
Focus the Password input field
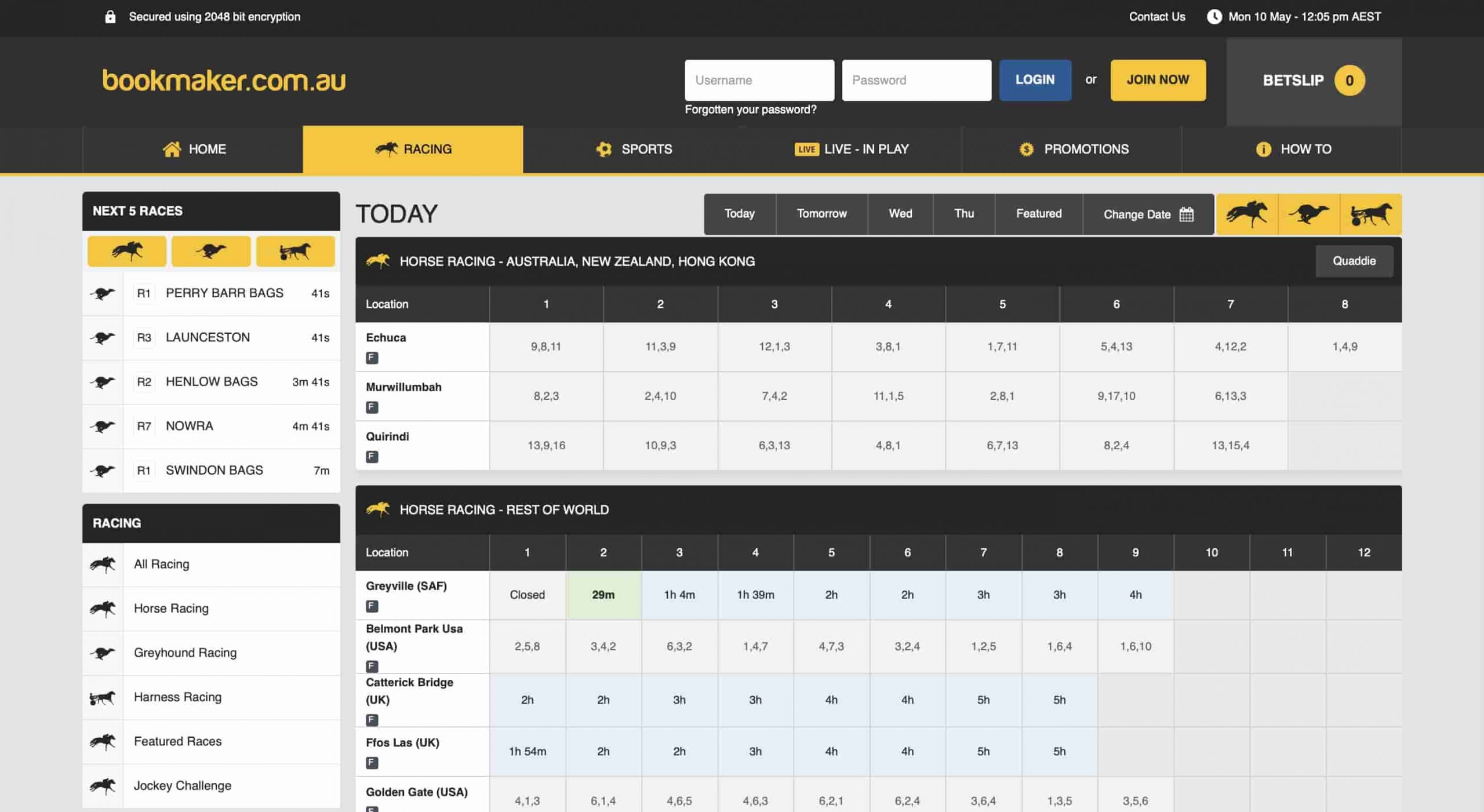tap(916, 80)
